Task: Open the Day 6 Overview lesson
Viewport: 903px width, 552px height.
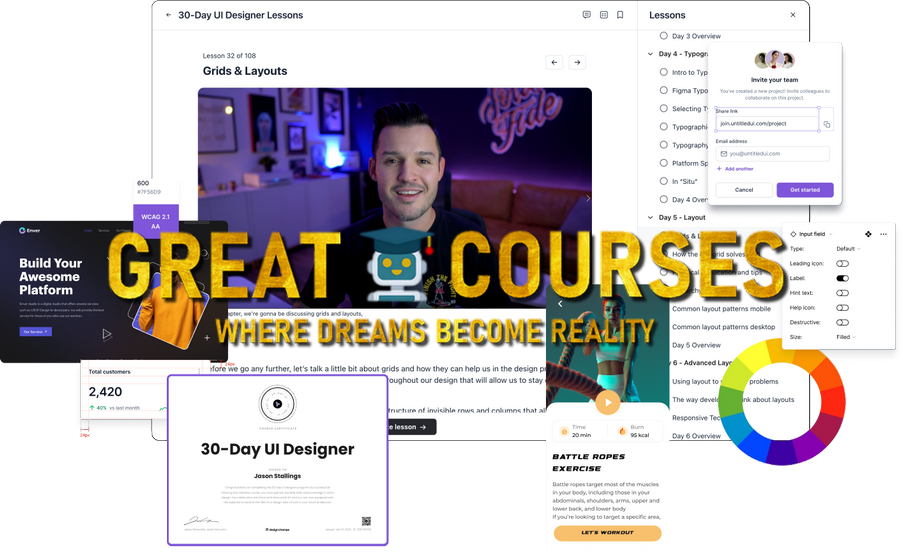Action: click(696, 436)
